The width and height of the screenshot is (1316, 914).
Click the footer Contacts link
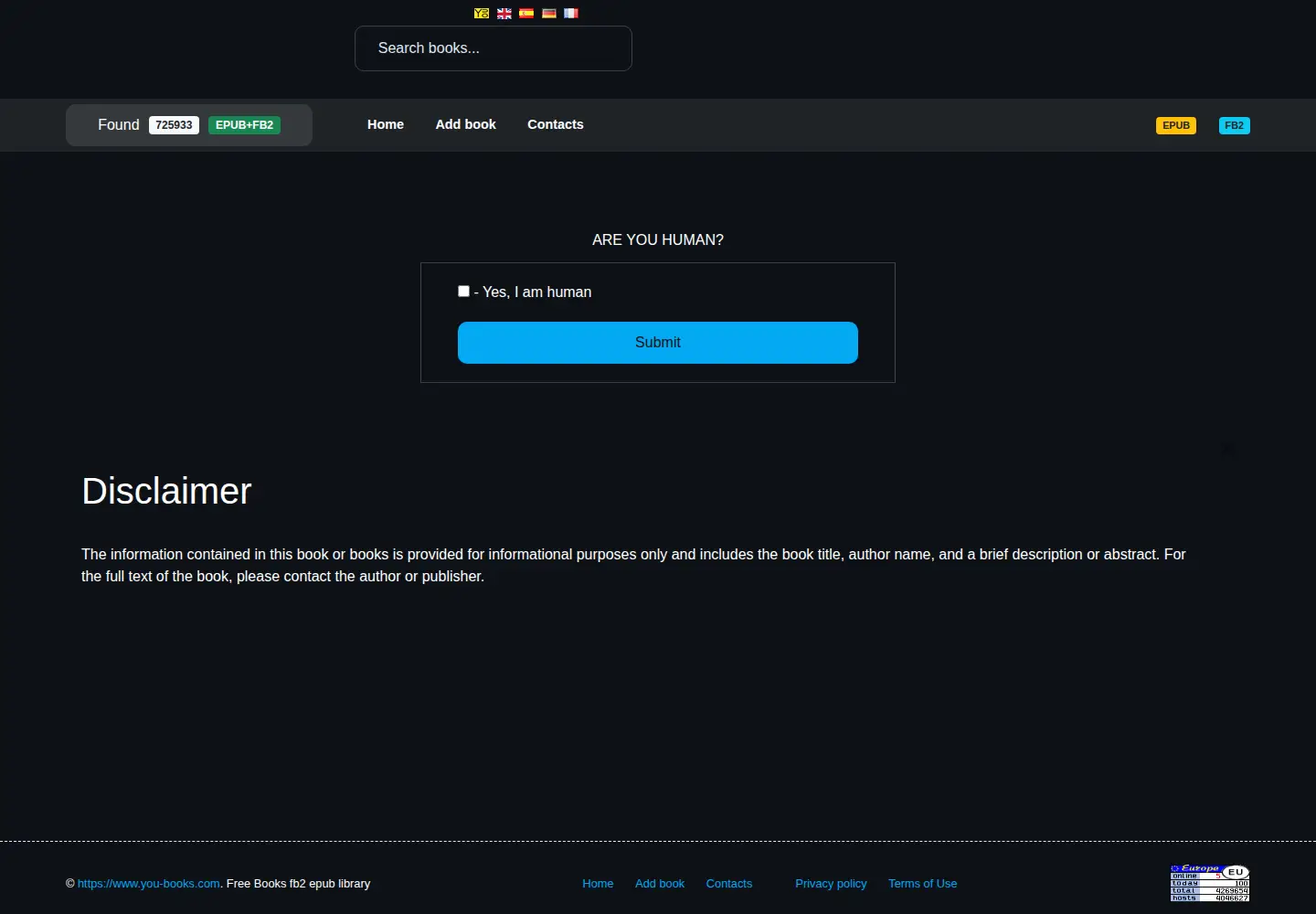pos(729,884)
